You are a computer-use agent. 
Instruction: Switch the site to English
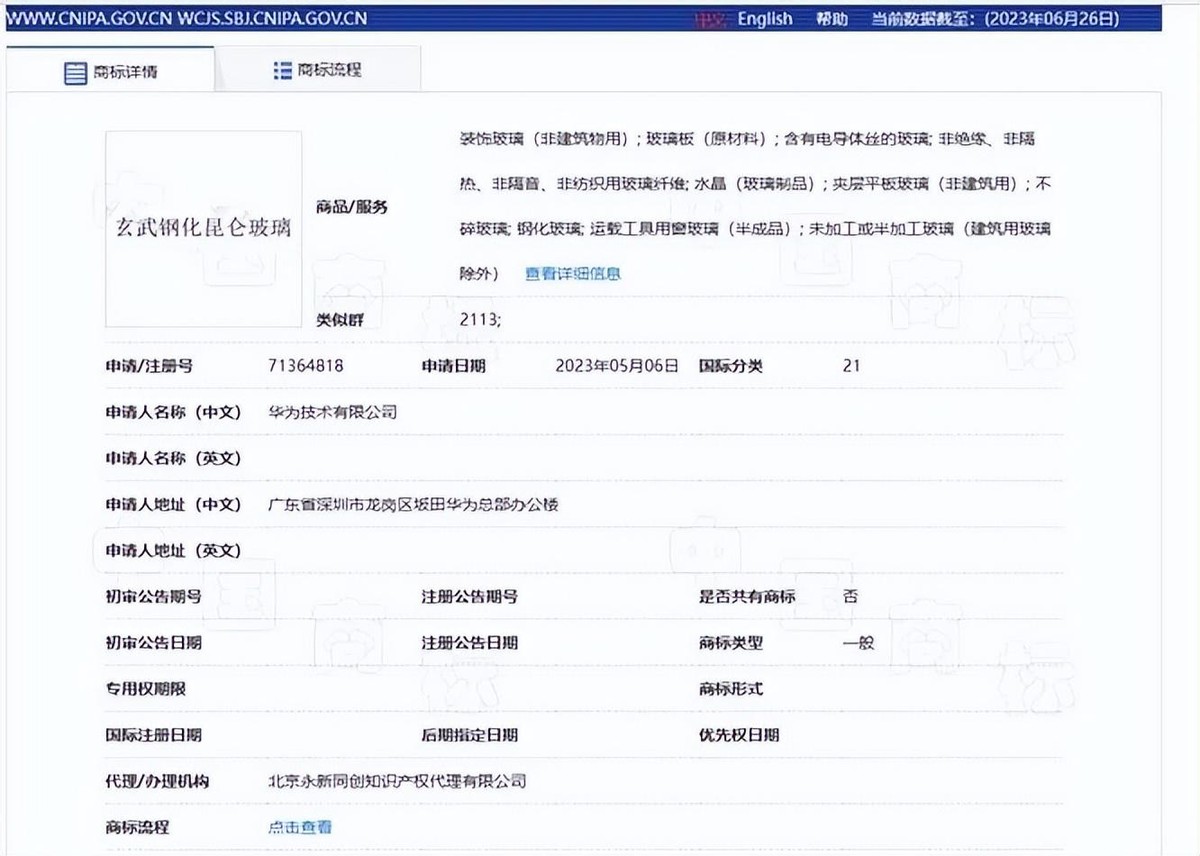tap(764, 18)
